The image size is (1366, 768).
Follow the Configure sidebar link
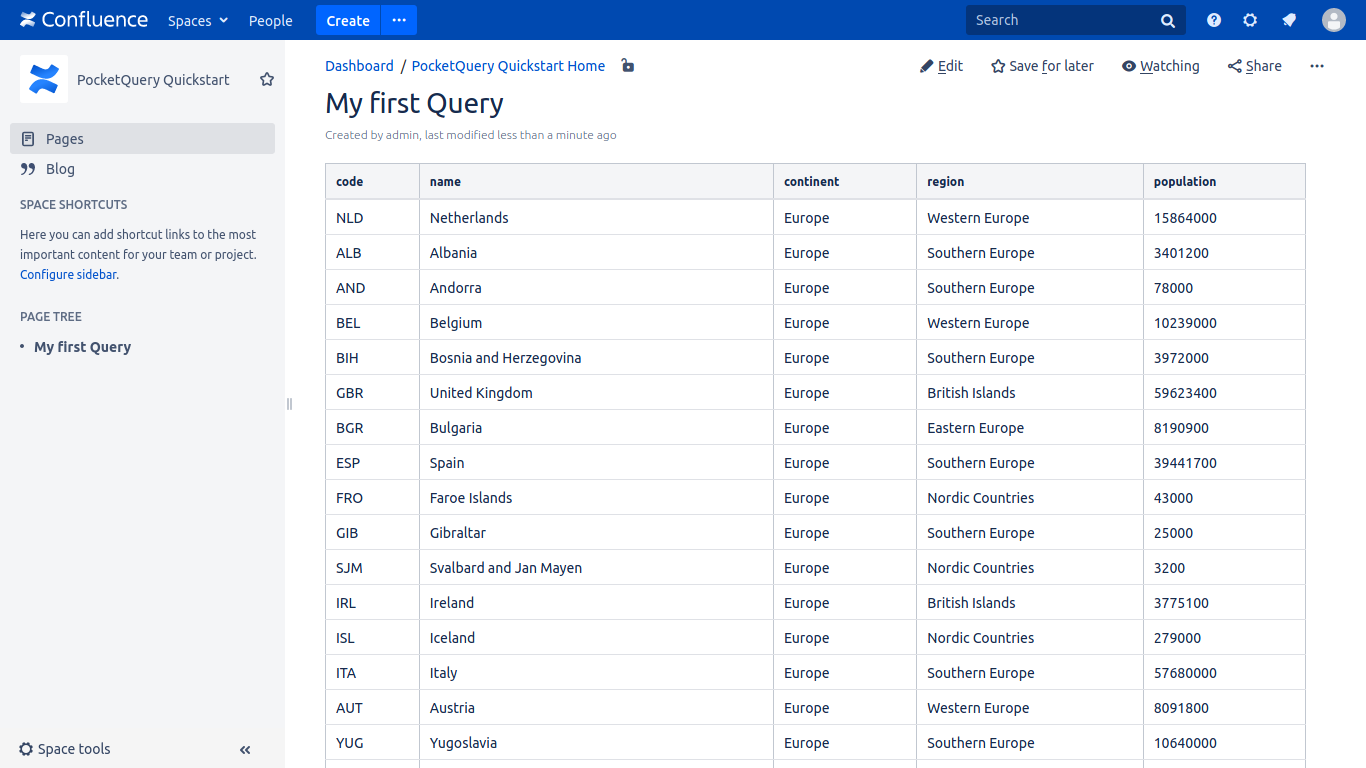coord(68,274)
